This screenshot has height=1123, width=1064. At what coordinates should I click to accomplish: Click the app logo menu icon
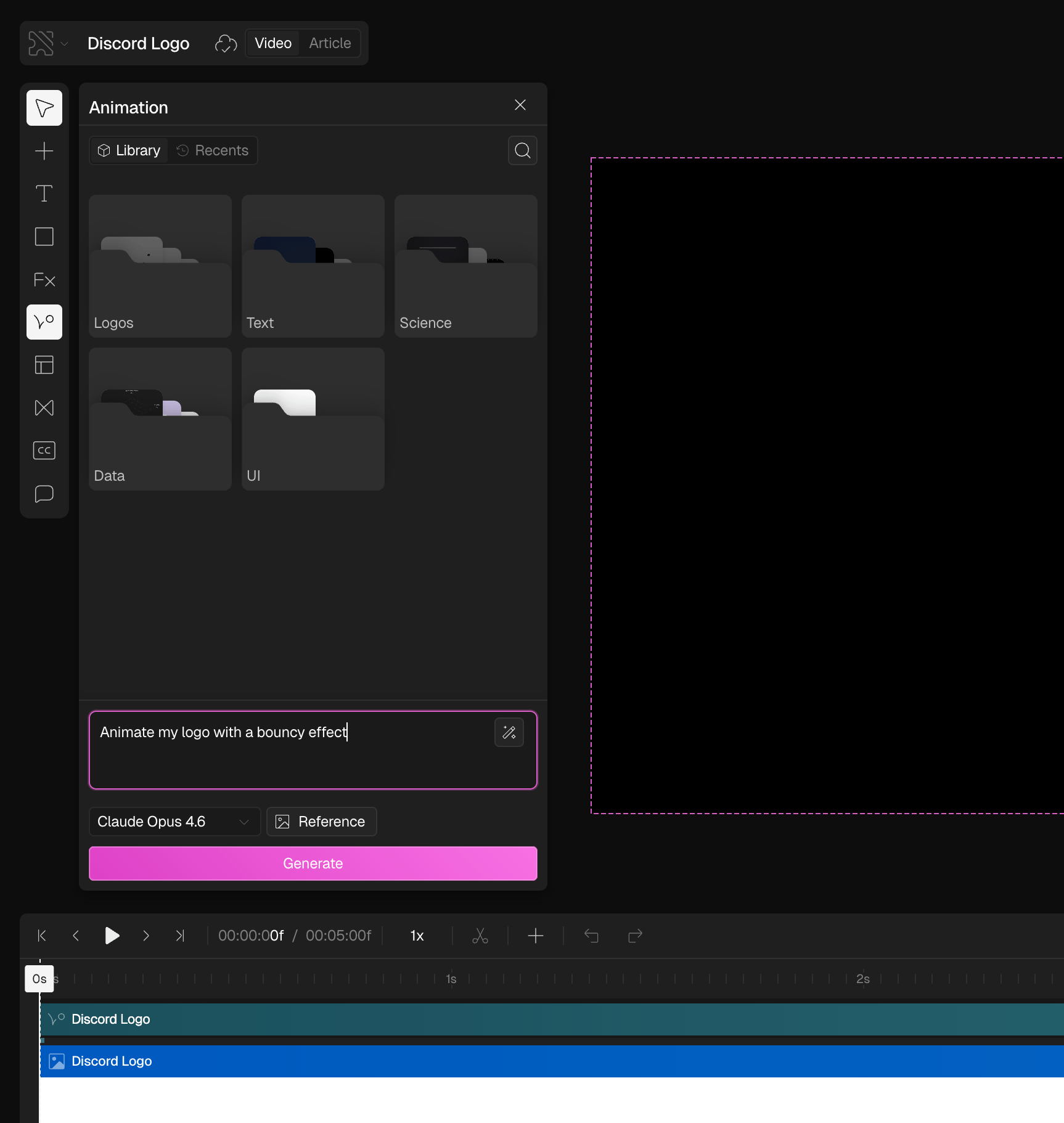tap(41, 43)
